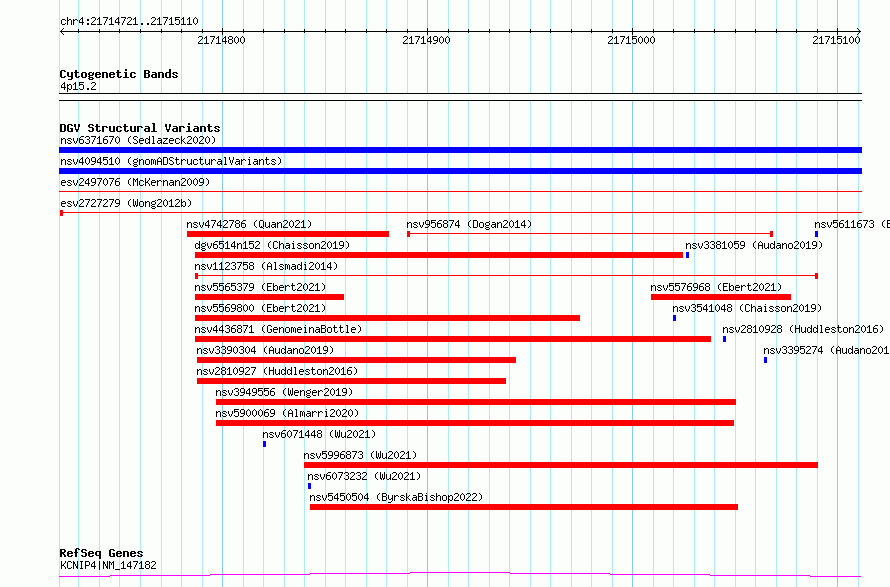
Task: Open the nsv6073232 (Wu2021) label
Action: [x=364, y=476]
